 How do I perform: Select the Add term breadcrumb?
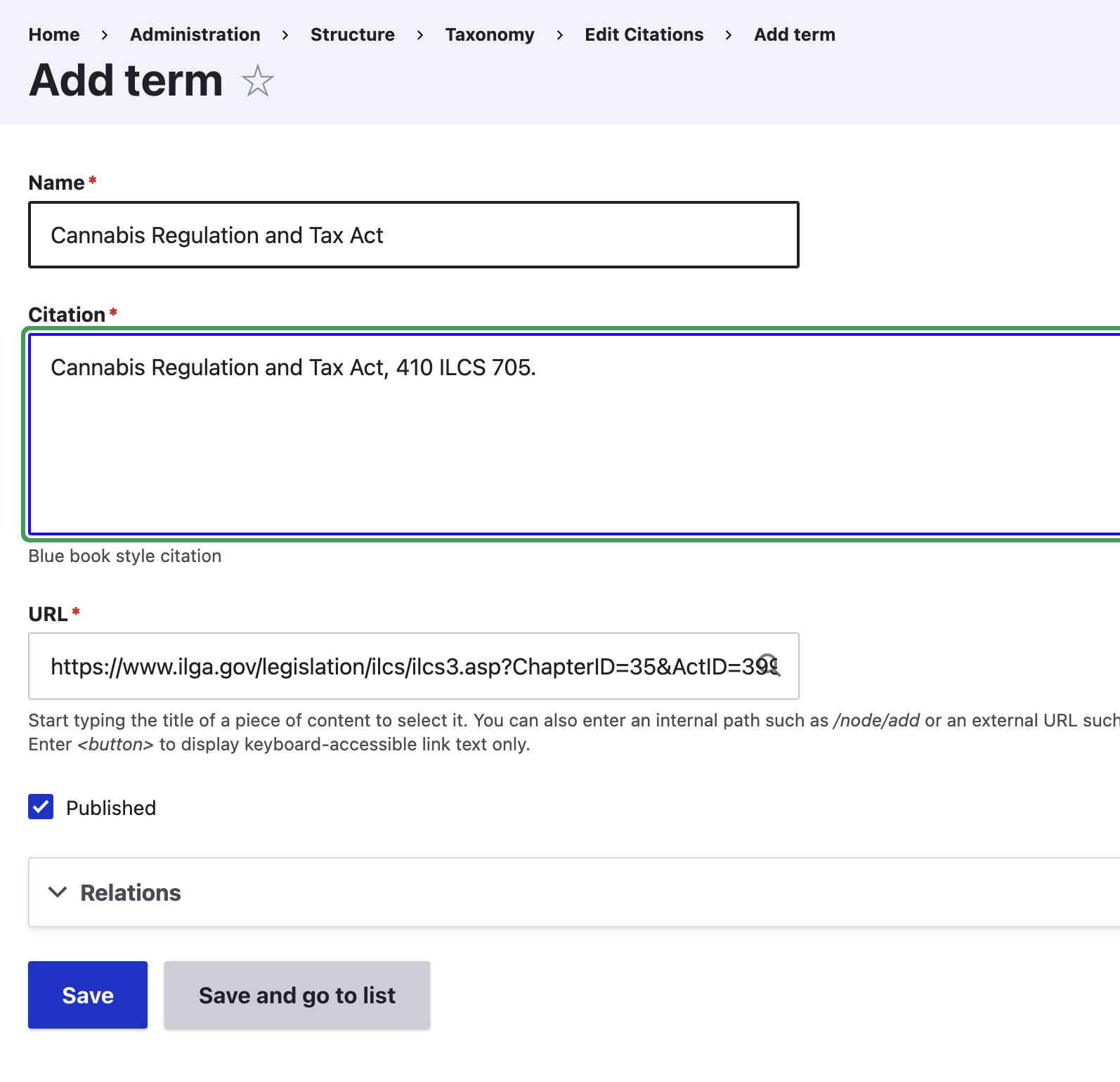point(795,34)
